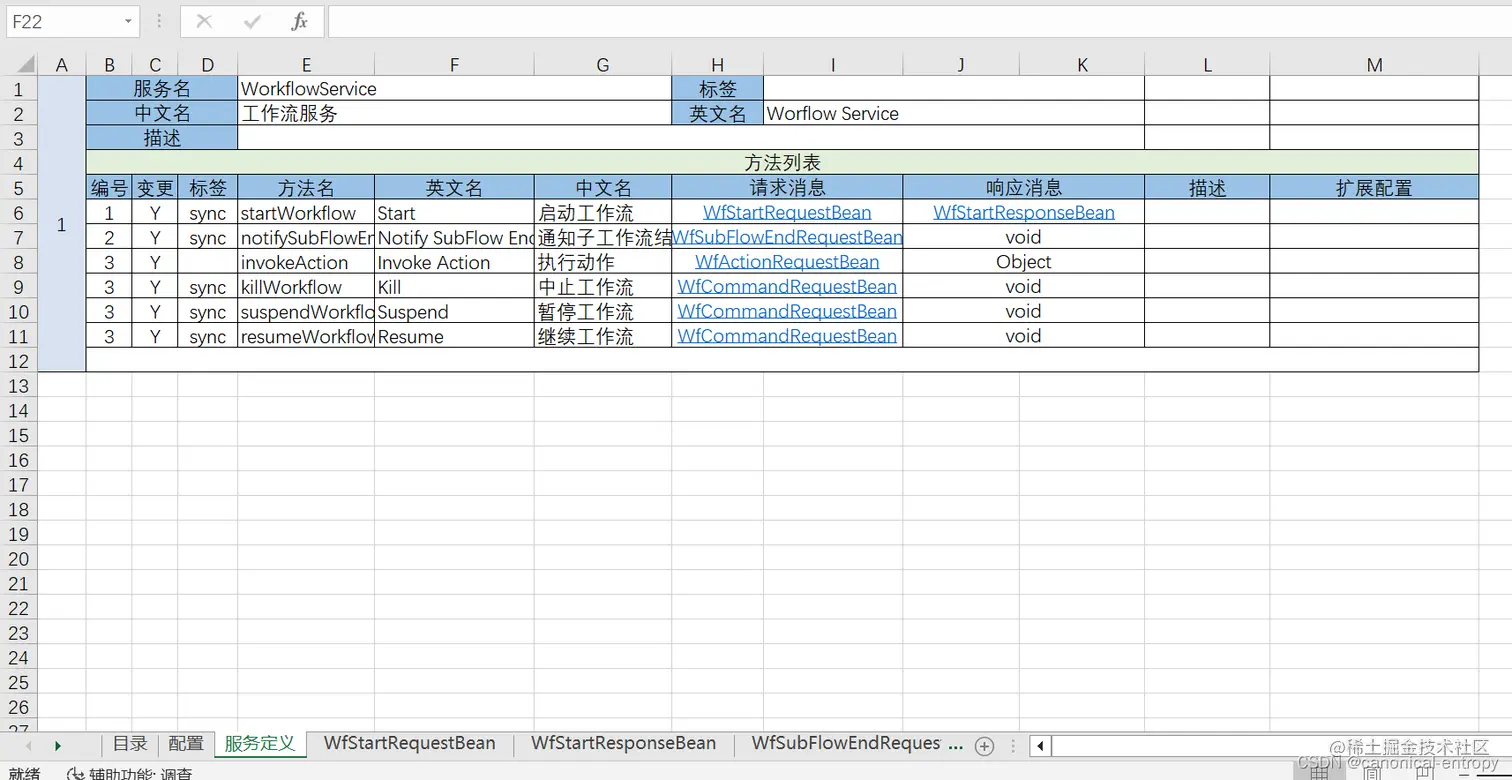Click the 英文名 label cell in row 2

tap(717, 114)
